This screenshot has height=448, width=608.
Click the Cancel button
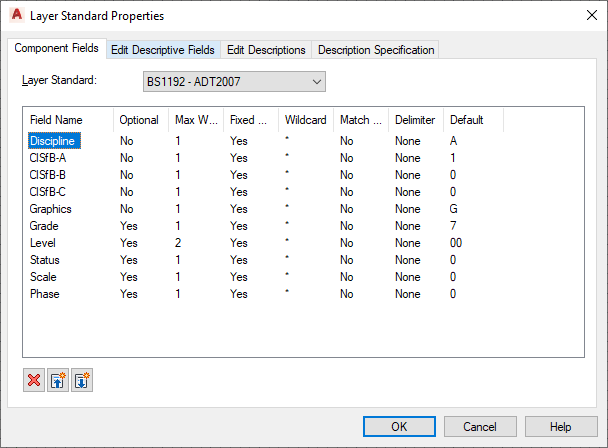click(480, 427)
